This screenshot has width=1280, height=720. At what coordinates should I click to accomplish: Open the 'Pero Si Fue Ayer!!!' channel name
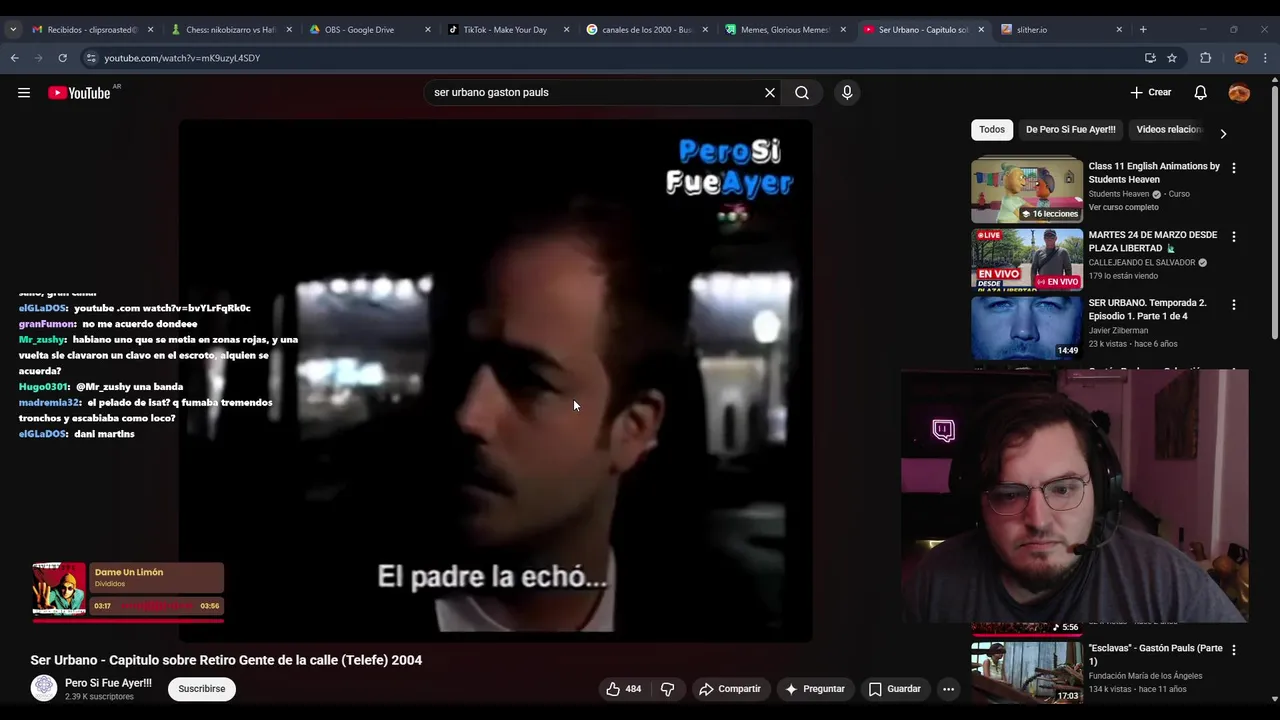coord(108,683)
